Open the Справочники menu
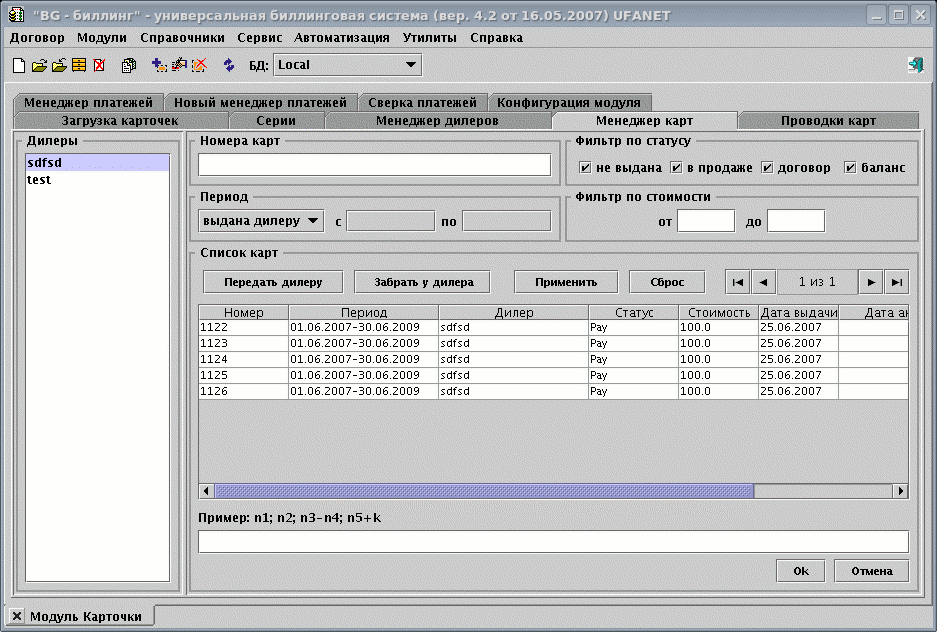The width and height of the screenshot is (937, 632). (x=182, y=38)
